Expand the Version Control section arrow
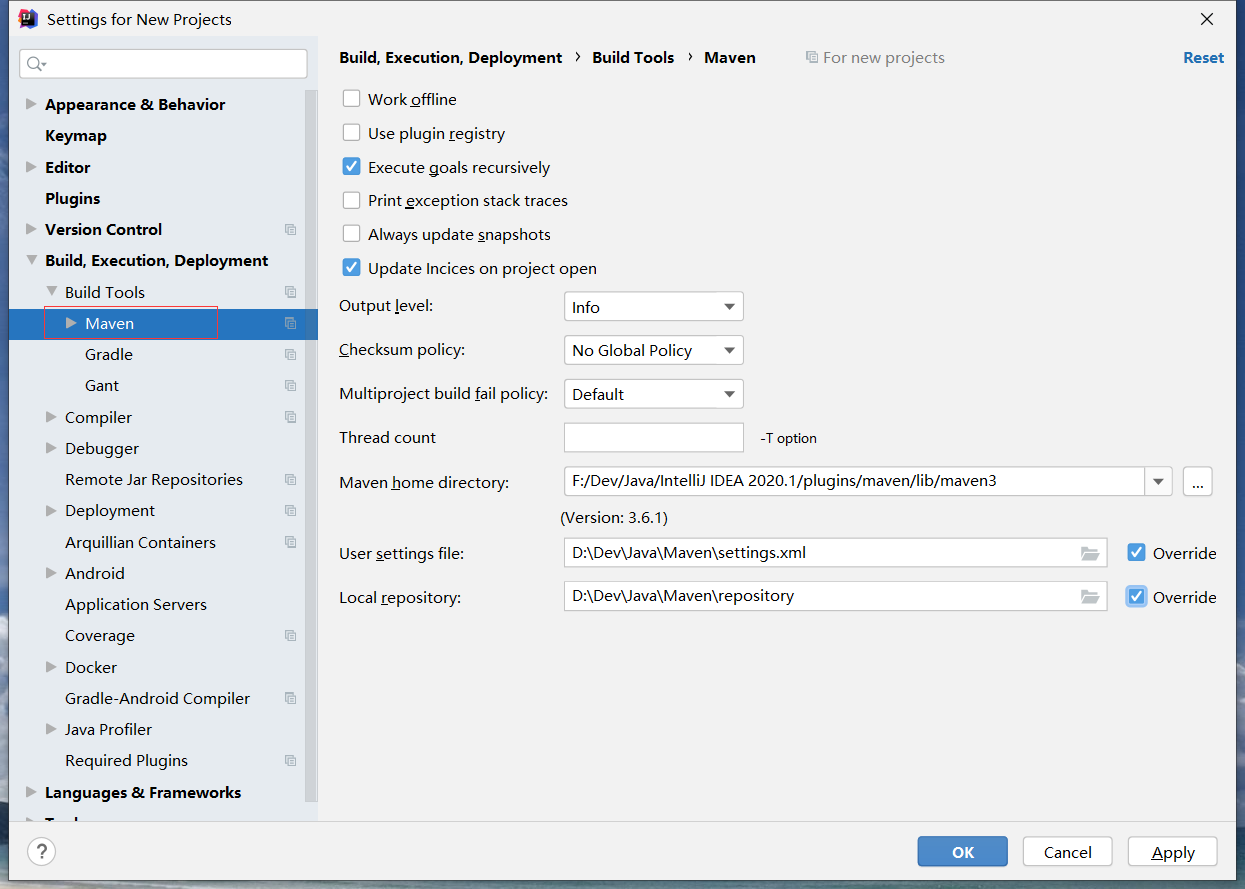Image resolution: width=1245 pixels, height=889 pixels. pos(31,229)
